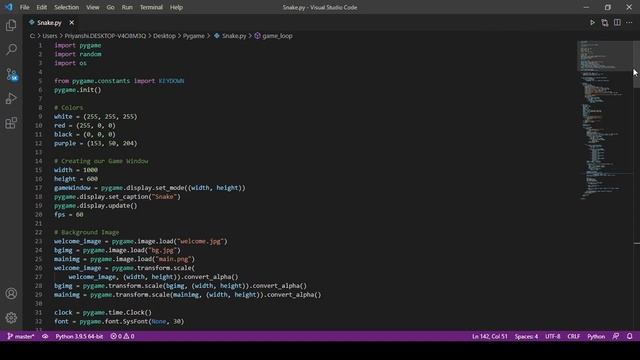Open the Search view

11,49
